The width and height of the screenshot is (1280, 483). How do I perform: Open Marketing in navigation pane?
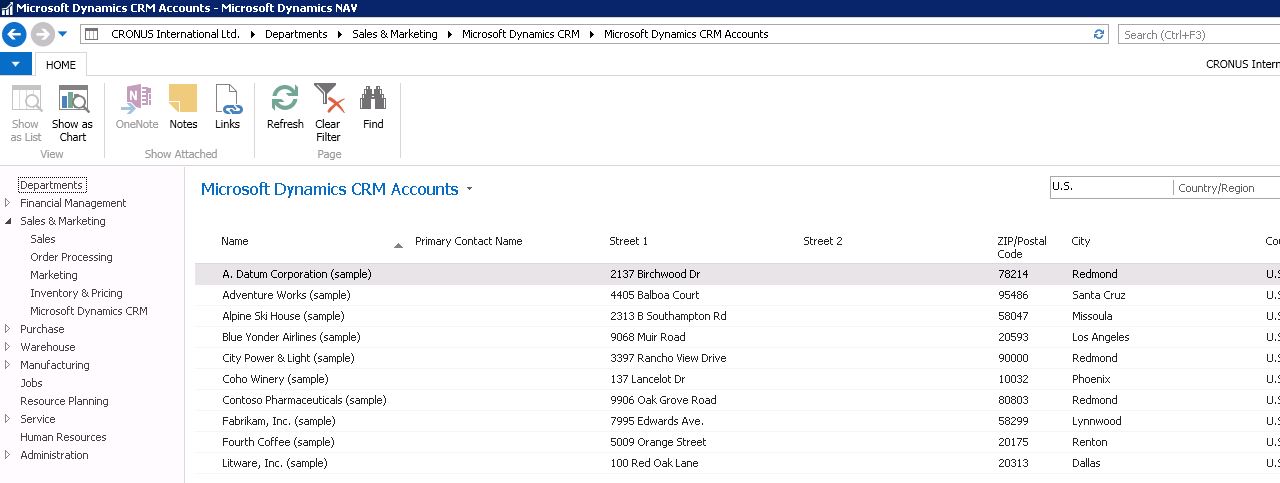click(54, 275)
